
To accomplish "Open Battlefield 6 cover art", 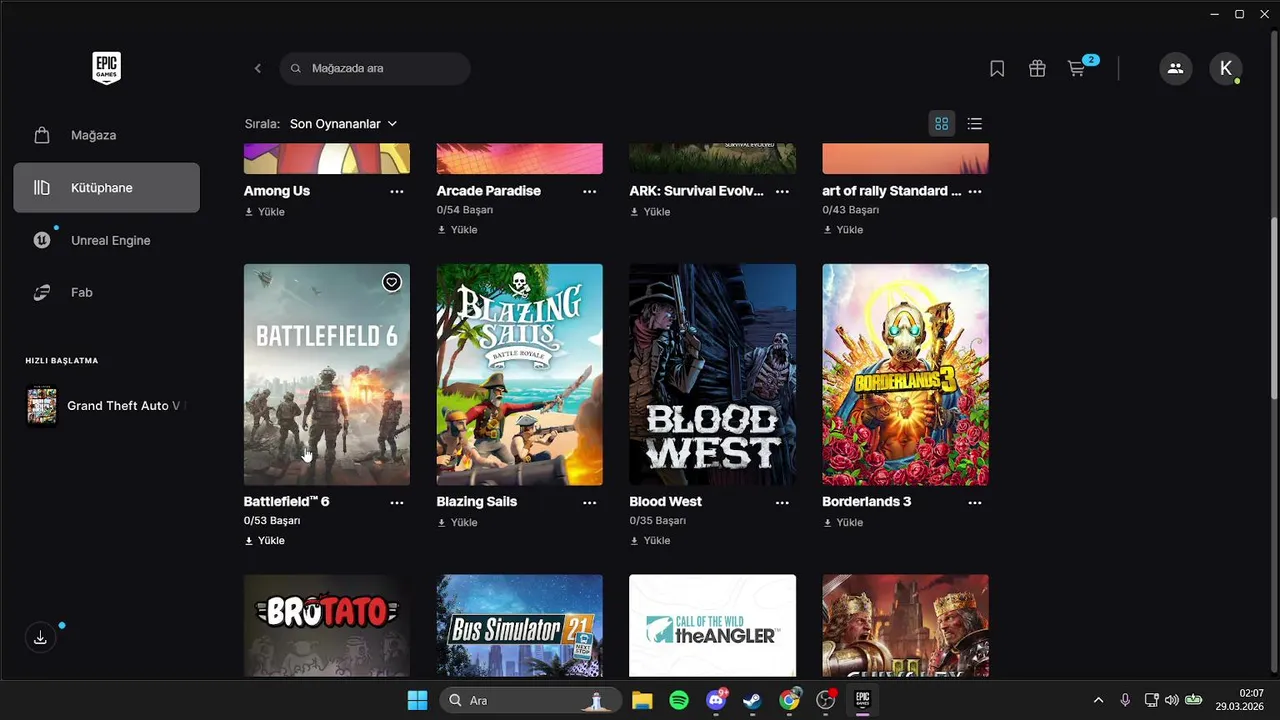I will 327,374.
